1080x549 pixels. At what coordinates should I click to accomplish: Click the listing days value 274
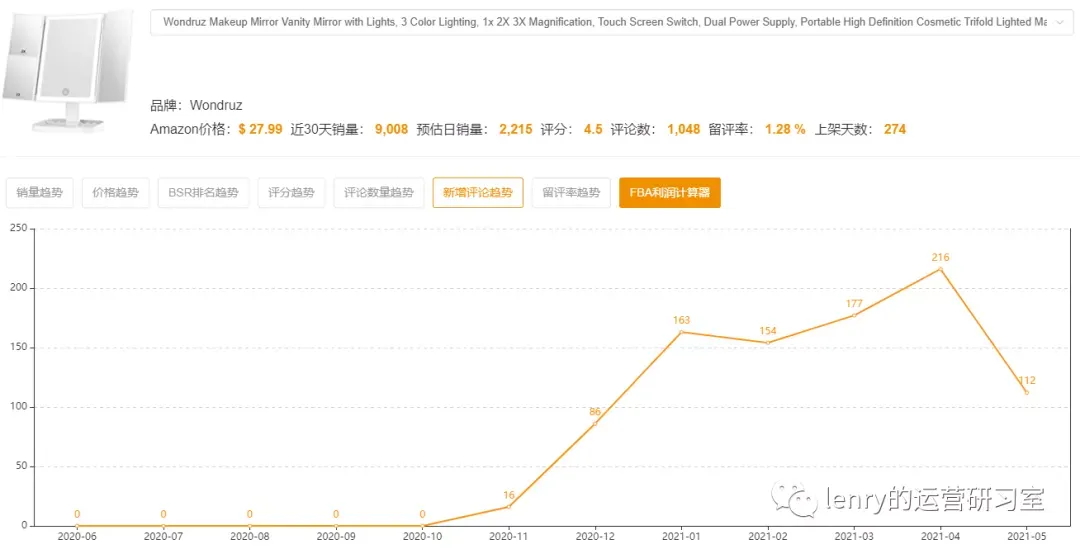click(895, 129)
